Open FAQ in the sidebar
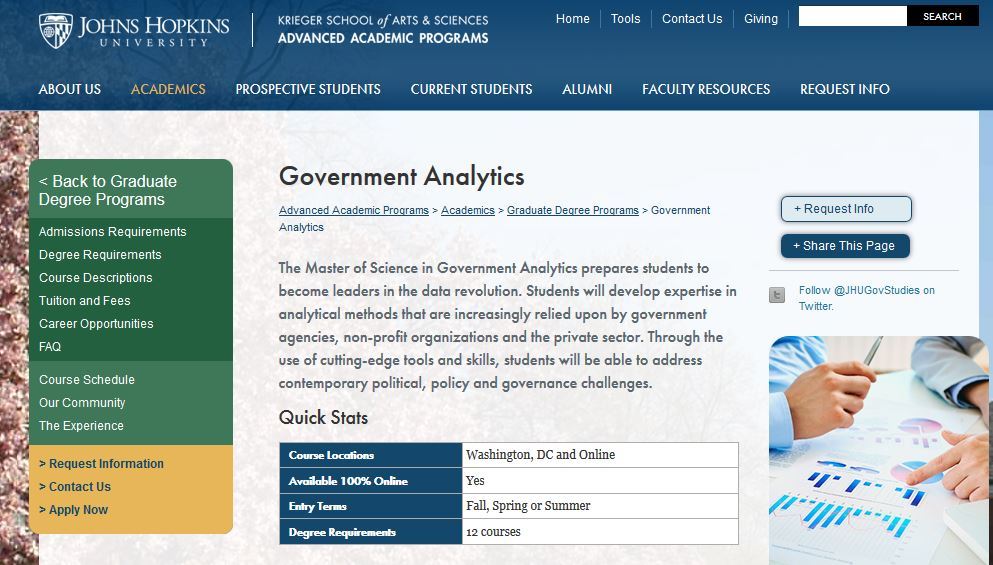This screenshot has width=993, height=565. [50, 346]
